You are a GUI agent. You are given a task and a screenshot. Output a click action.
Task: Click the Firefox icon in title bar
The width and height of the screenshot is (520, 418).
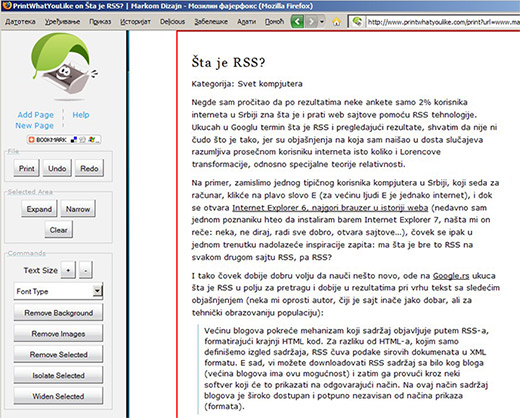click(x=7, y=6)
